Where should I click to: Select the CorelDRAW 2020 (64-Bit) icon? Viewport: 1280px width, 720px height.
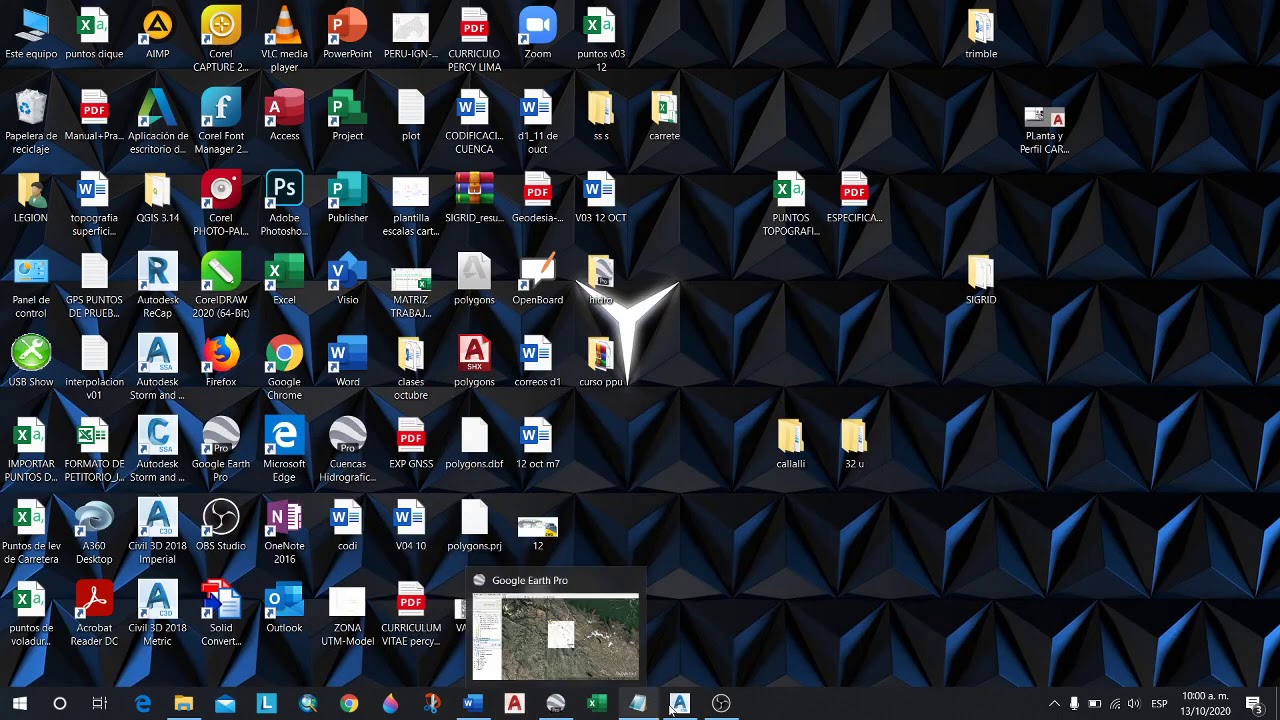coord(221,286)
